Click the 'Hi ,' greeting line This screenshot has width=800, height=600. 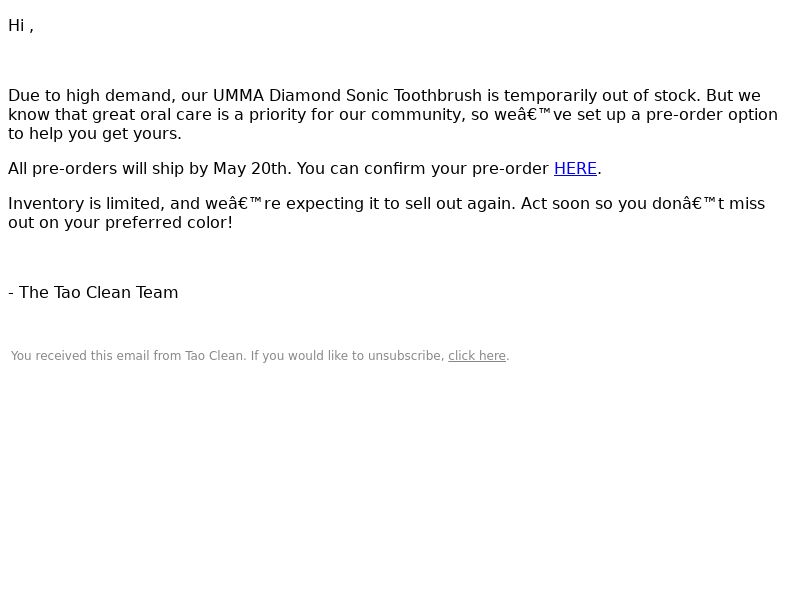click(x=21, y=26)
